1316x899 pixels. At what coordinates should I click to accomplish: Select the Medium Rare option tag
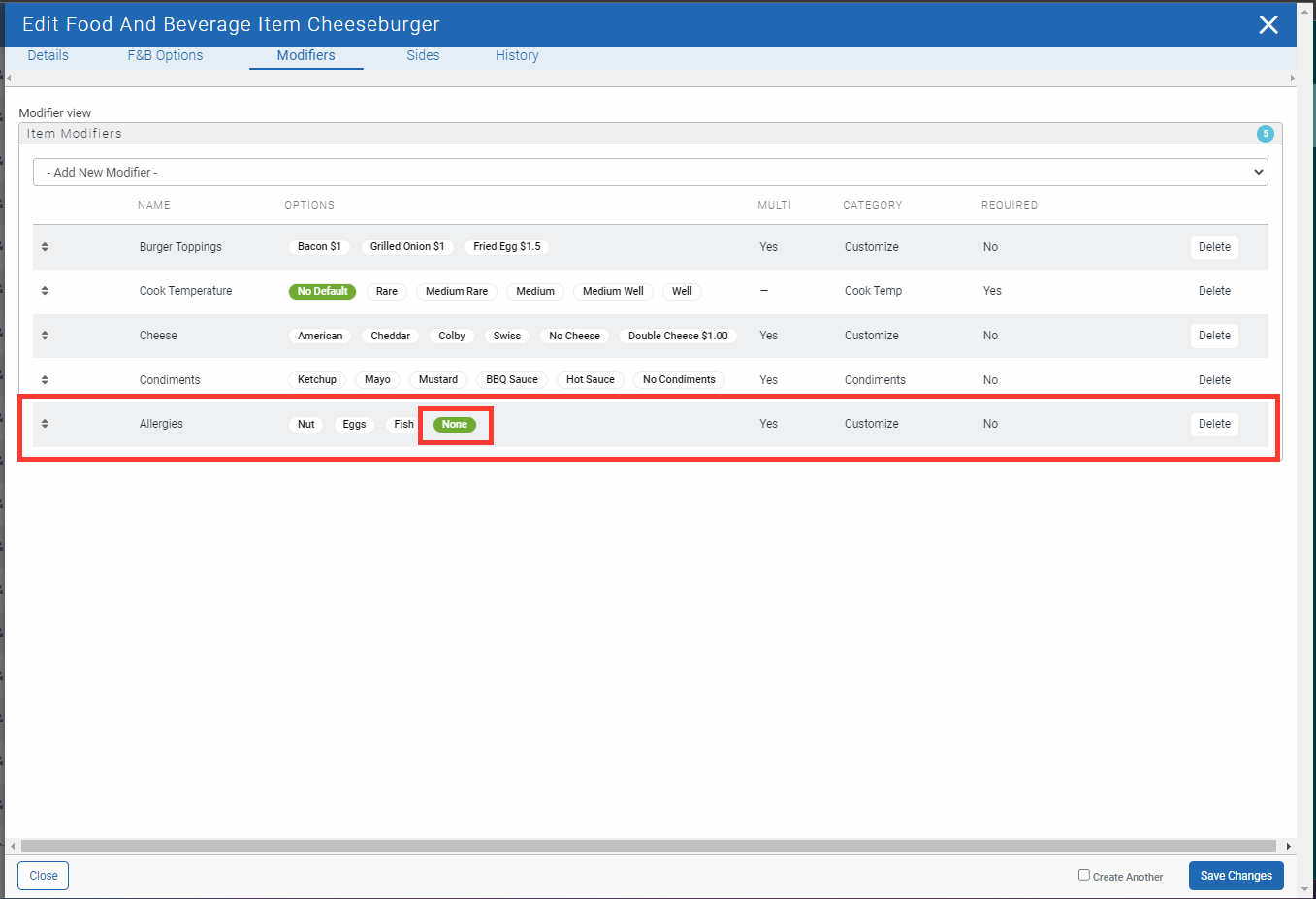[x=456, y=292]
